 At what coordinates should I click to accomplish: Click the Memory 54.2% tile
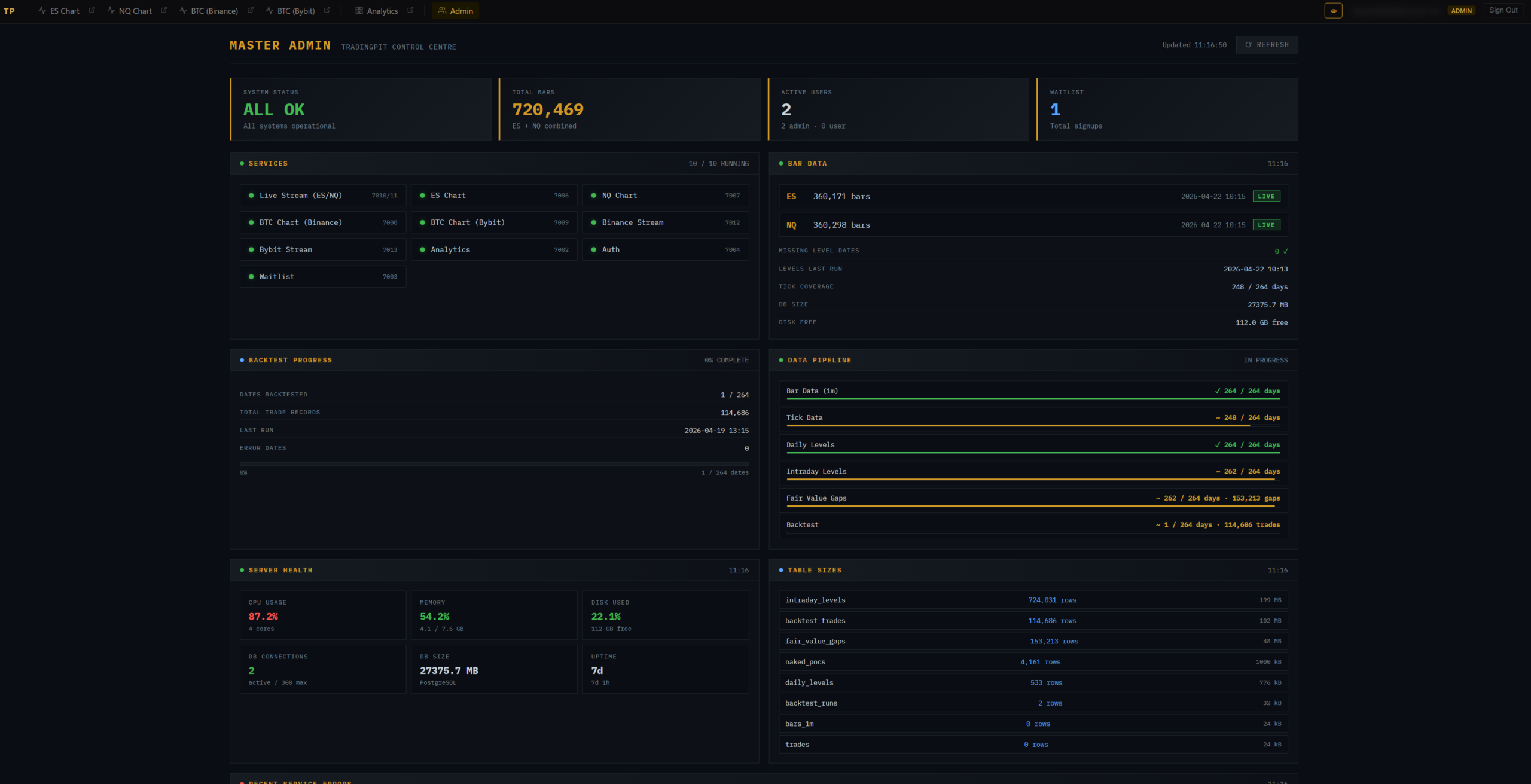pyautogui.click(x=494, y=615)
